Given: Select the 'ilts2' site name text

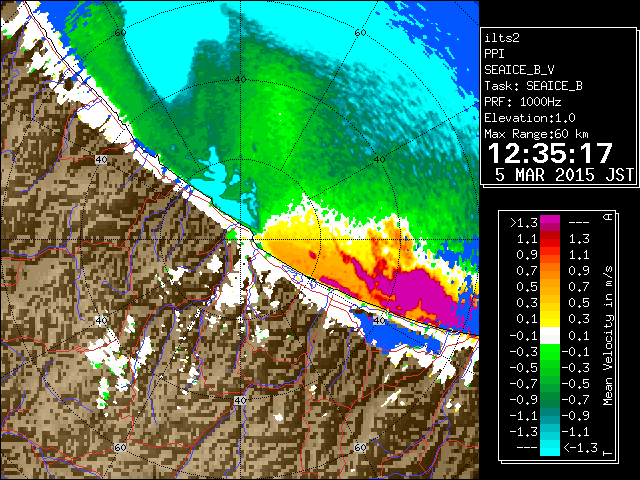Looking at the screenshot, I should point(502,38).
